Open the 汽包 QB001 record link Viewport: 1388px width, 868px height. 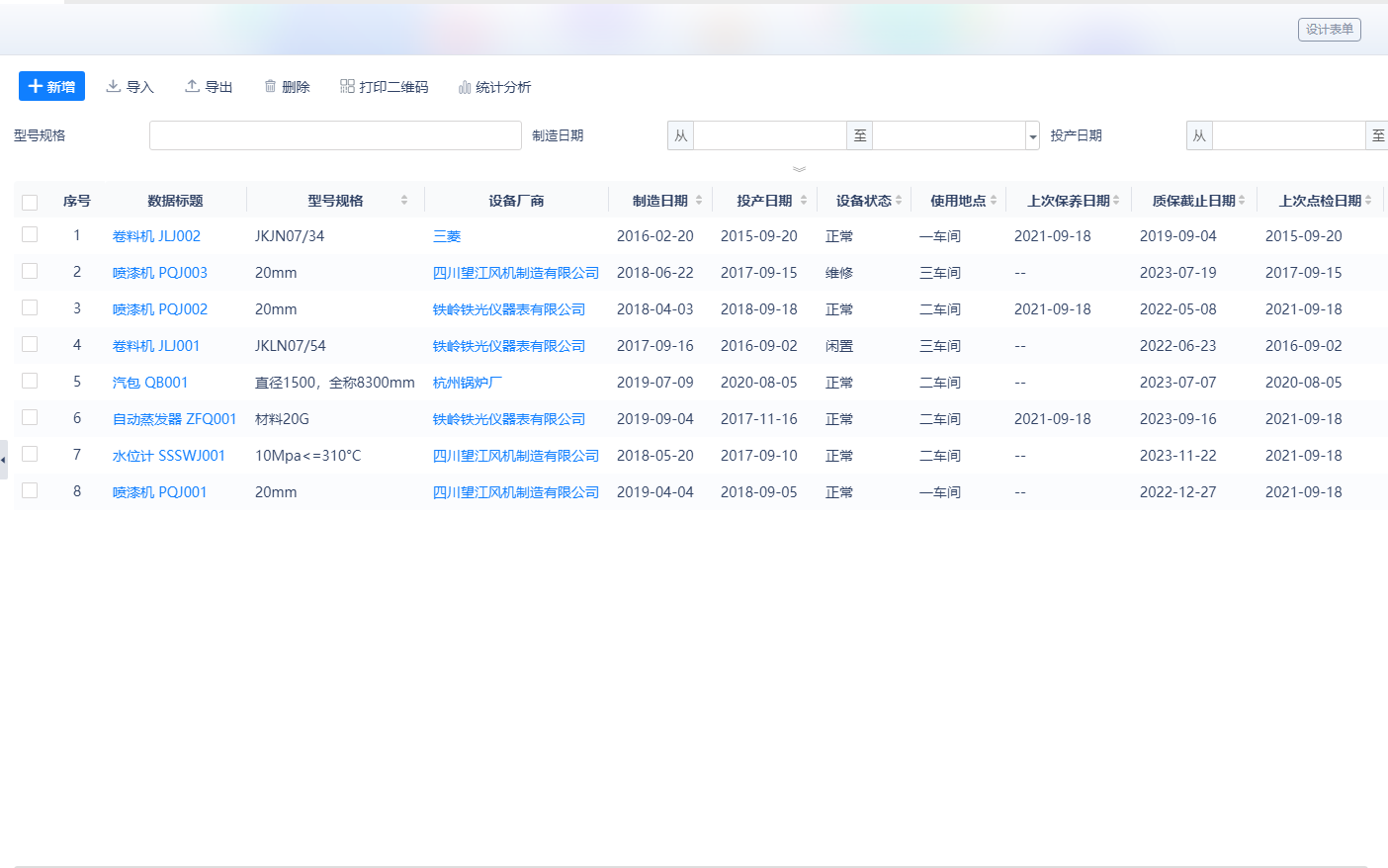point(150,383)
